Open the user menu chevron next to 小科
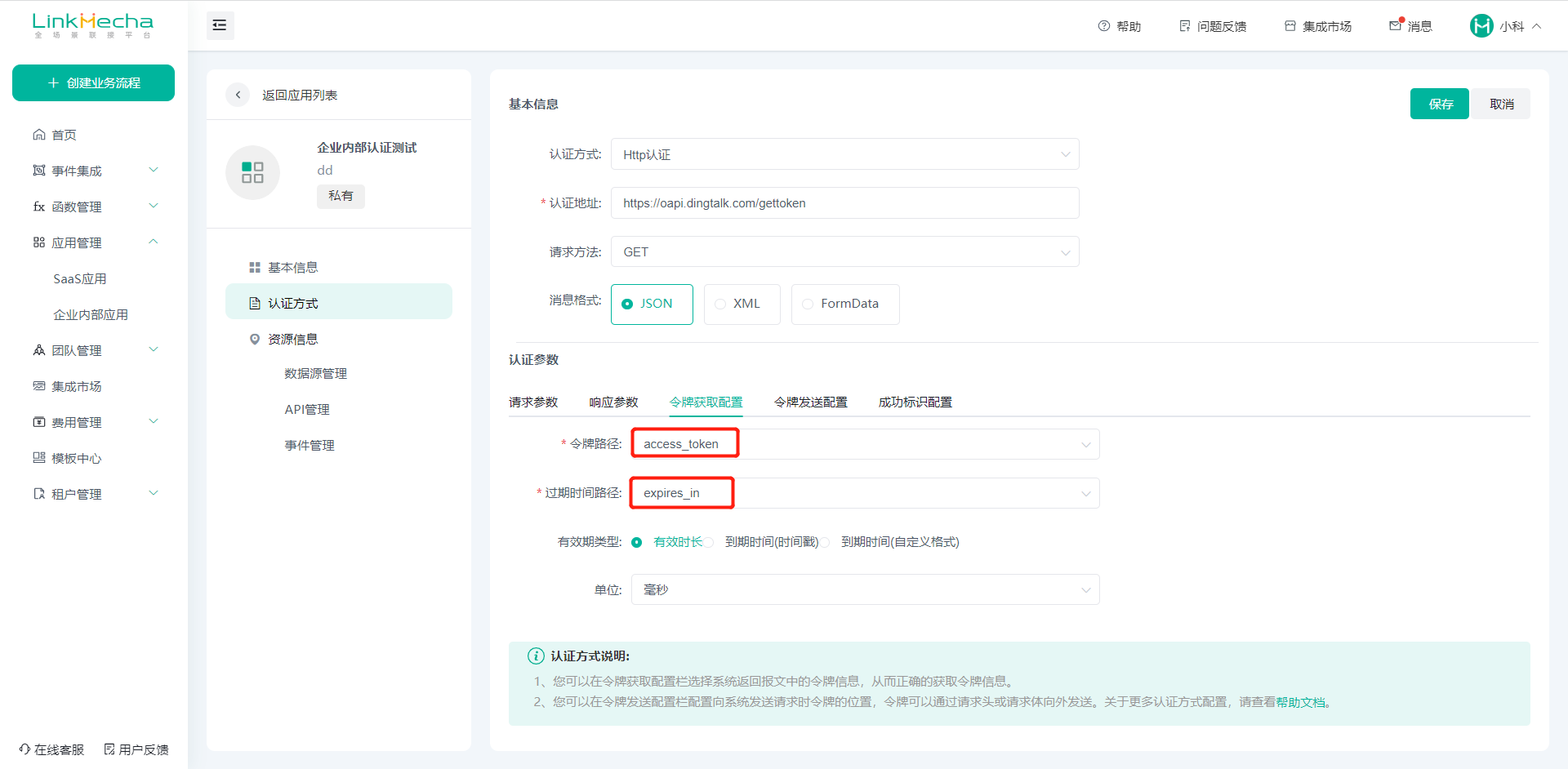This screenshot has height=769, width=1568. [x=1537, y=26]
